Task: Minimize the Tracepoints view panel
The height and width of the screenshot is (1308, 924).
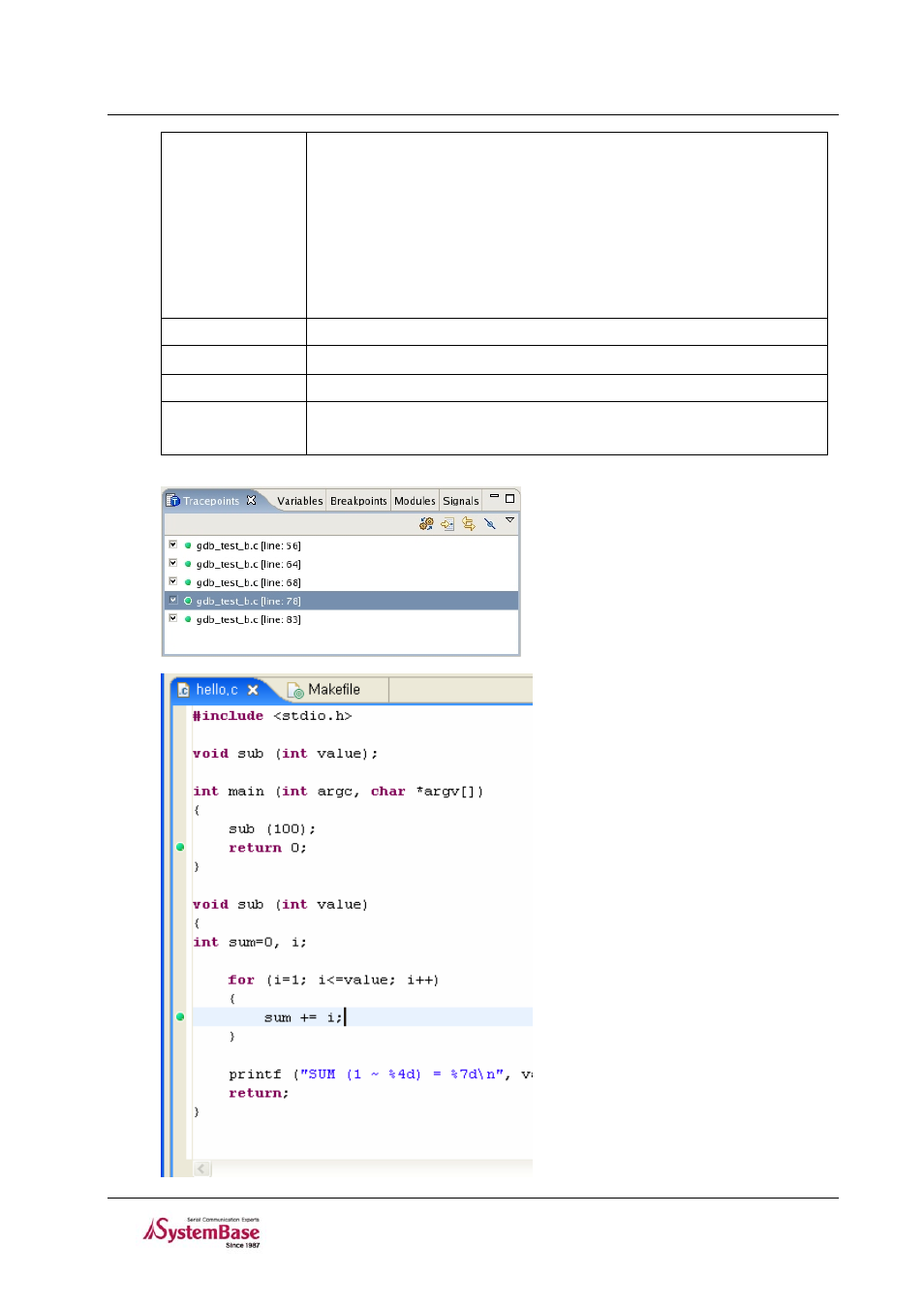Action: pos(494,497)
